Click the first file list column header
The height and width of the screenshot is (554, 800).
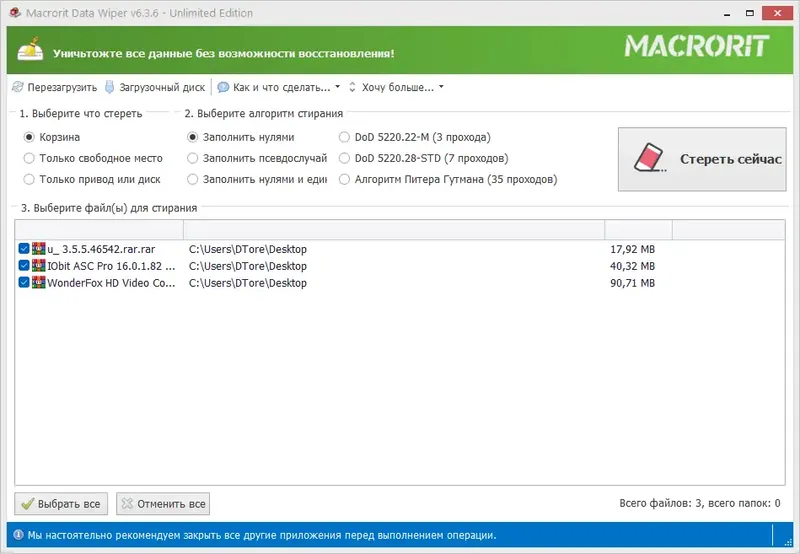point(99,230)
